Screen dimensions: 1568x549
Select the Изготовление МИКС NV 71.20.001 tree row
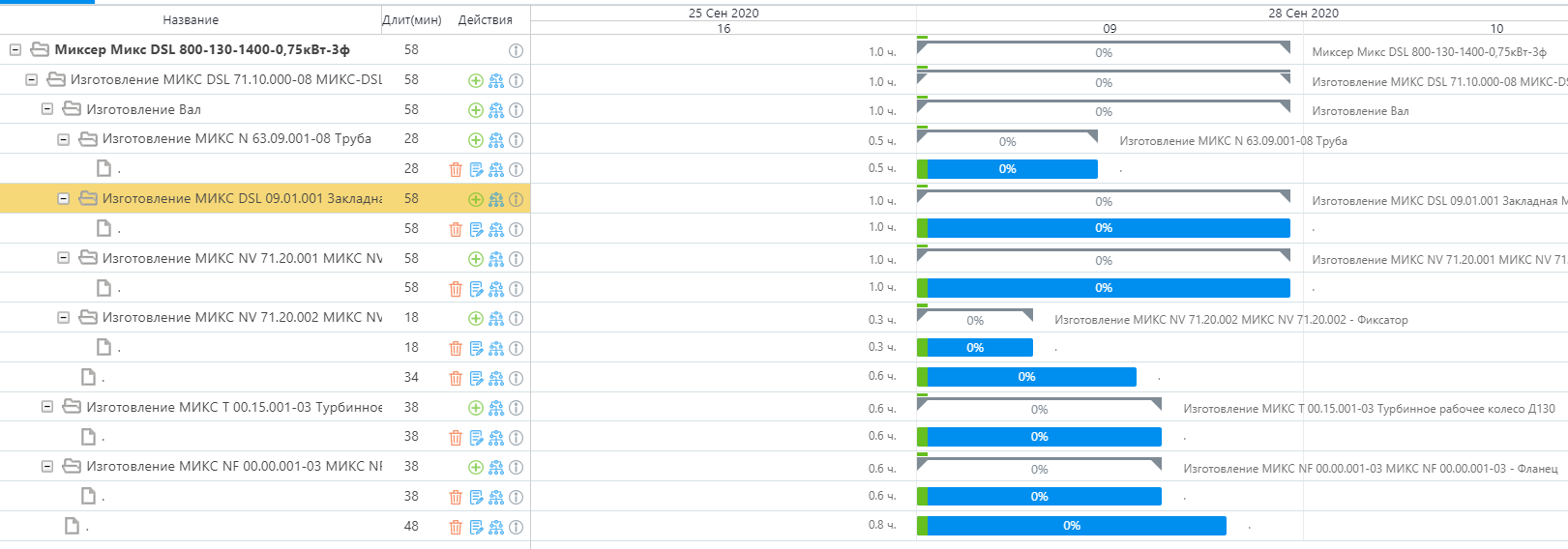(242, 258)
